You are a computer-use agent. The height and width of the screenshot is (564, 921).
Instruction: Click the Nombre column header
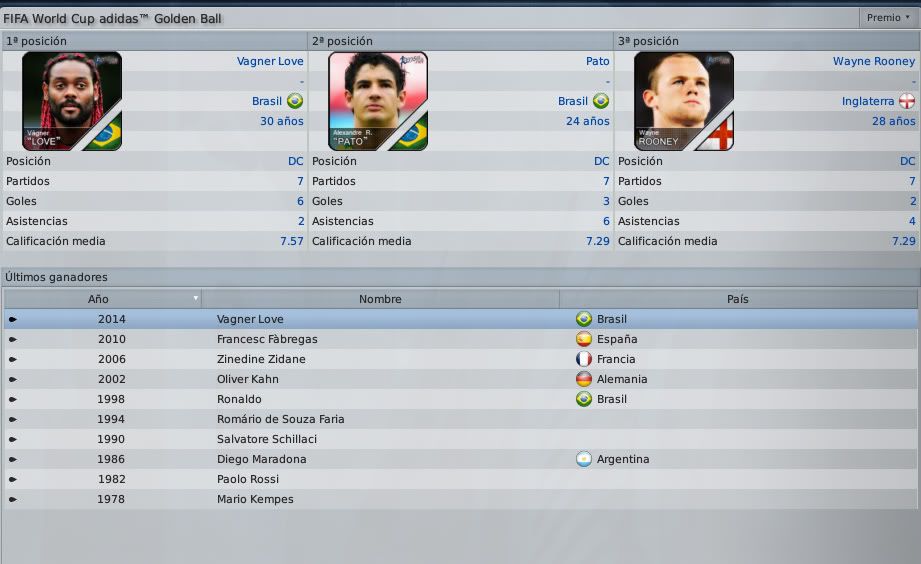click(380, 299)
